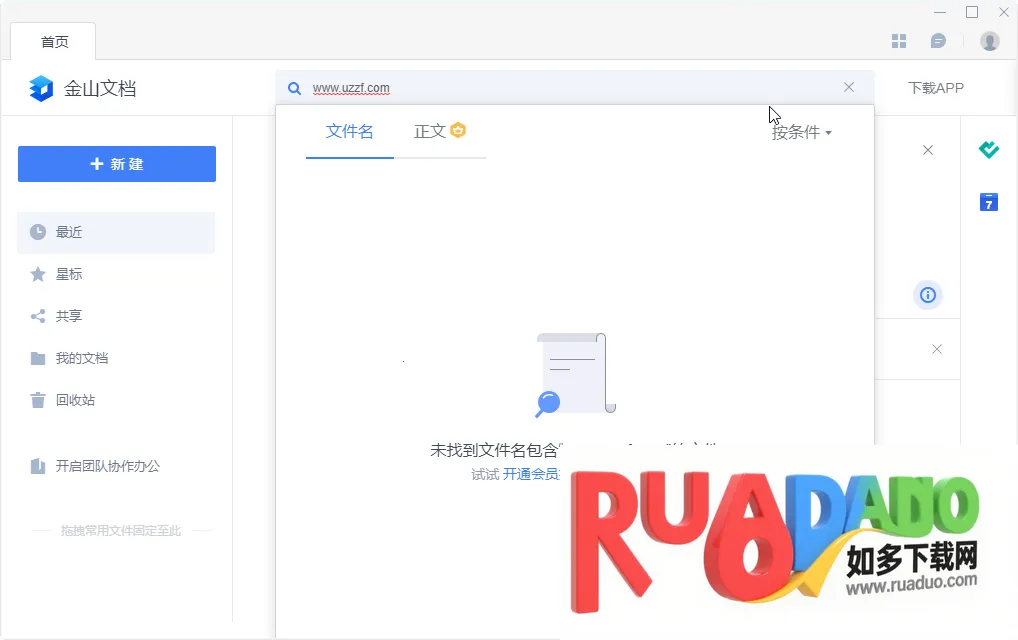Click the blue info circle icon
Screen dimensions: 1018x640
click(928, 295)
